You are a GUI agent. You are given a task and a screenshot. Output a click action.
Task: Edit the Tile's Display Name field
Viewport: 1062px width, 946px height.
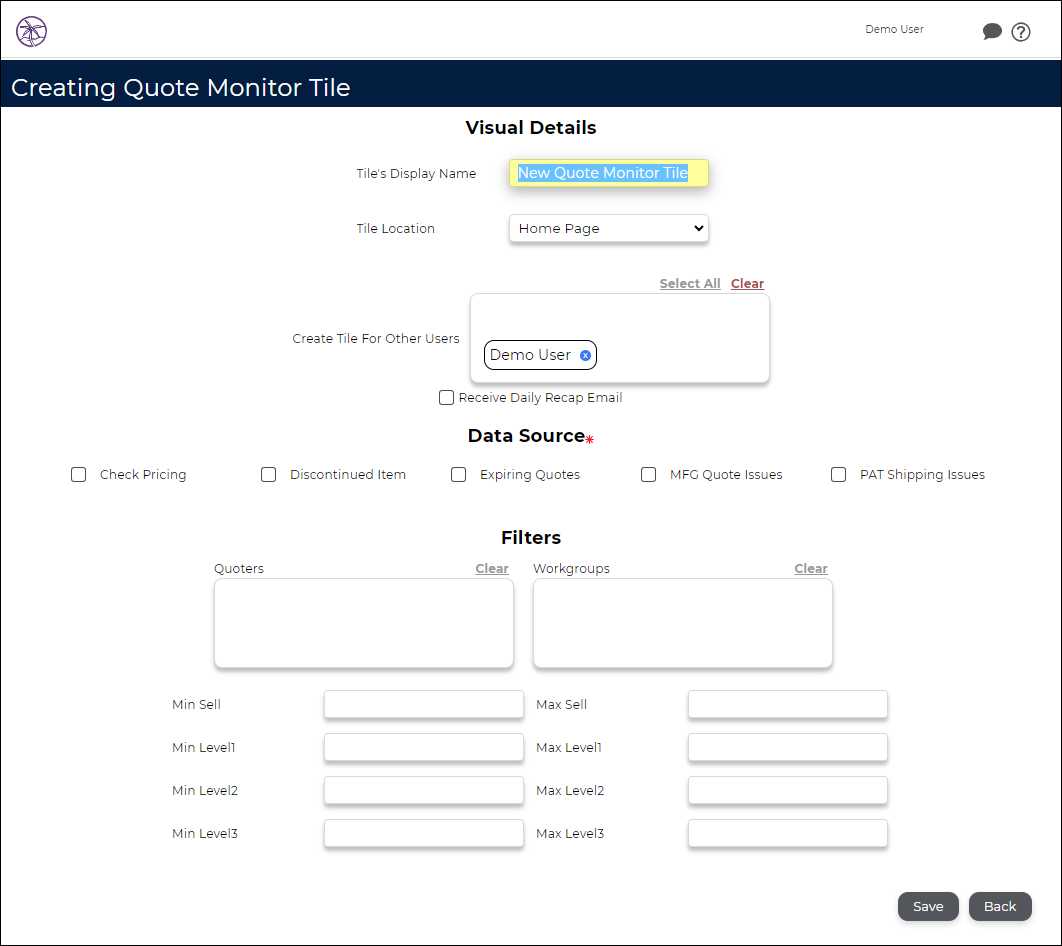pos(608,173)
